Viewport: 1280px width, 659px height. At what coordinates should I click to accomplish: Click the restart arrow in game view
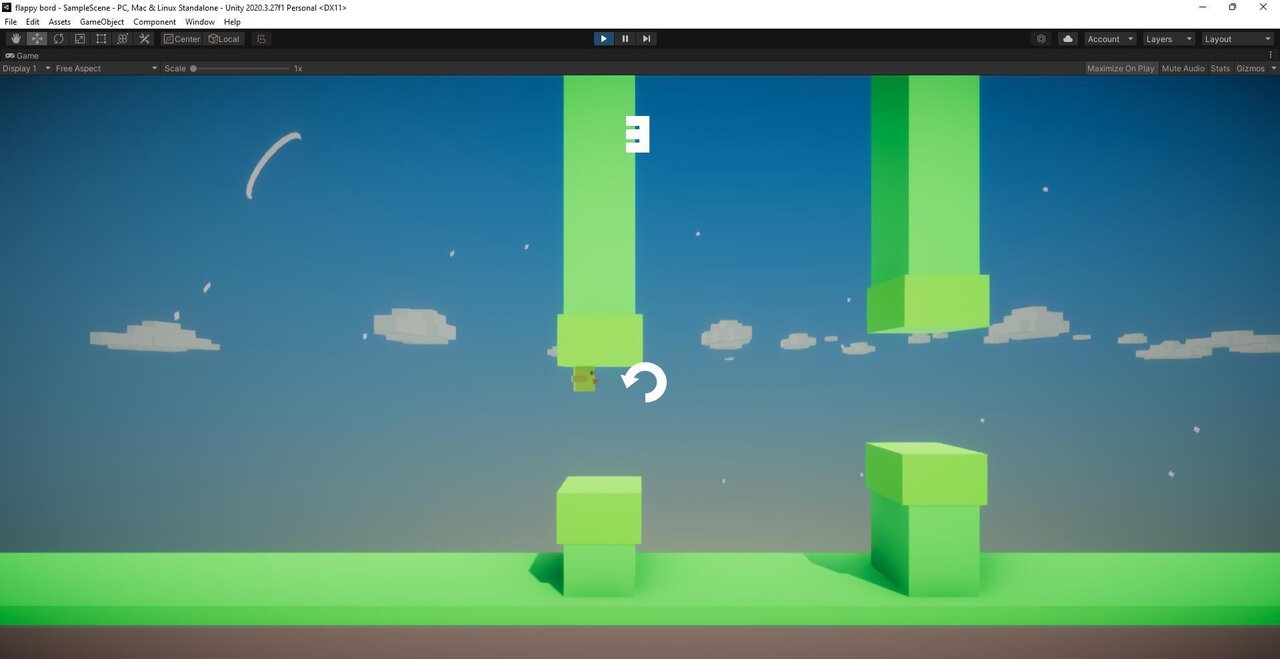(644, 382)
